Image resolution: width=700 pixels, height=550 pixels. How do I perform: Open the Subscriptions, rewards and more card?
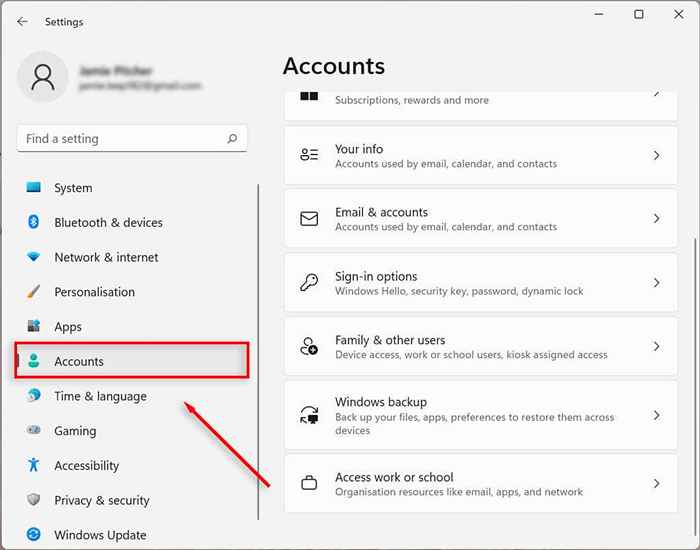[481, 105]
